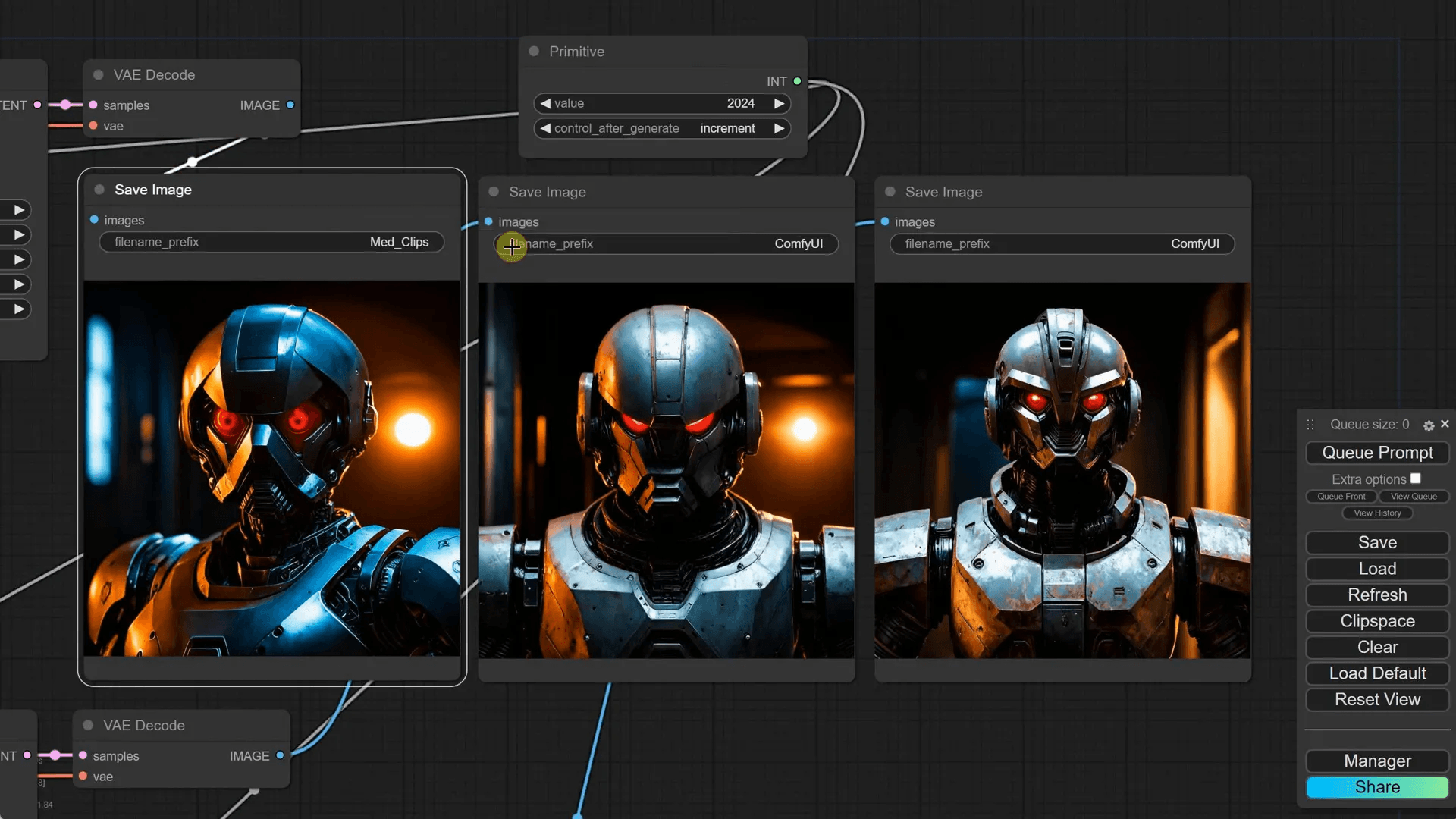Click the INT output connector on Primitive
This screenshot has width=1456, height=819.
[797, 81]
